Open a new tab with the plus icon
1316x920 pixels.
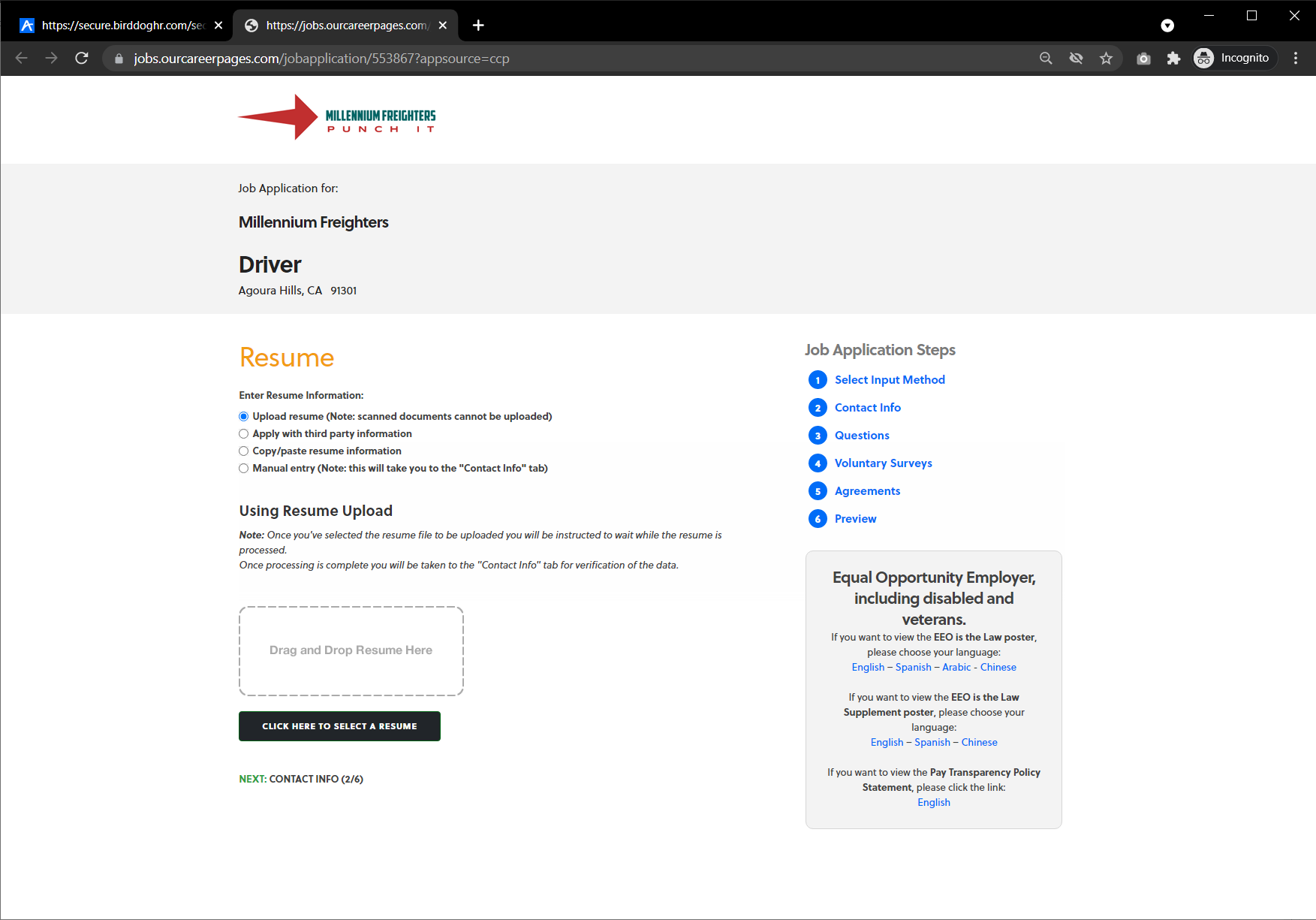point(478,25)
